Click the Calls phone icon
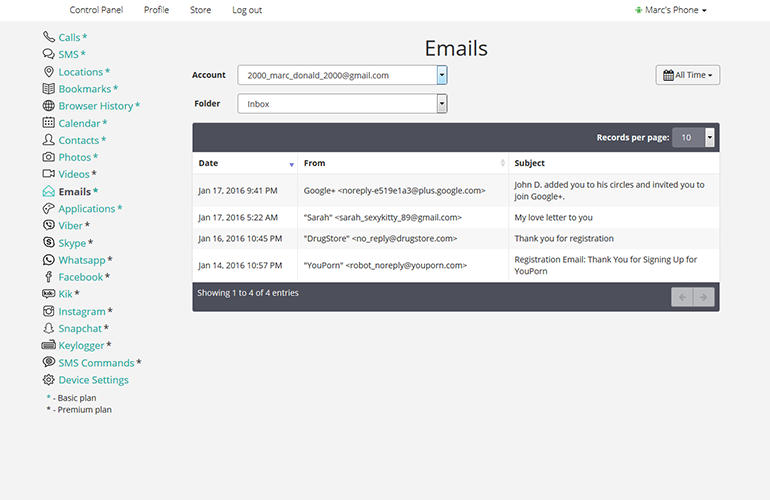Screen dimensions: 770x500 coord(49,37)
